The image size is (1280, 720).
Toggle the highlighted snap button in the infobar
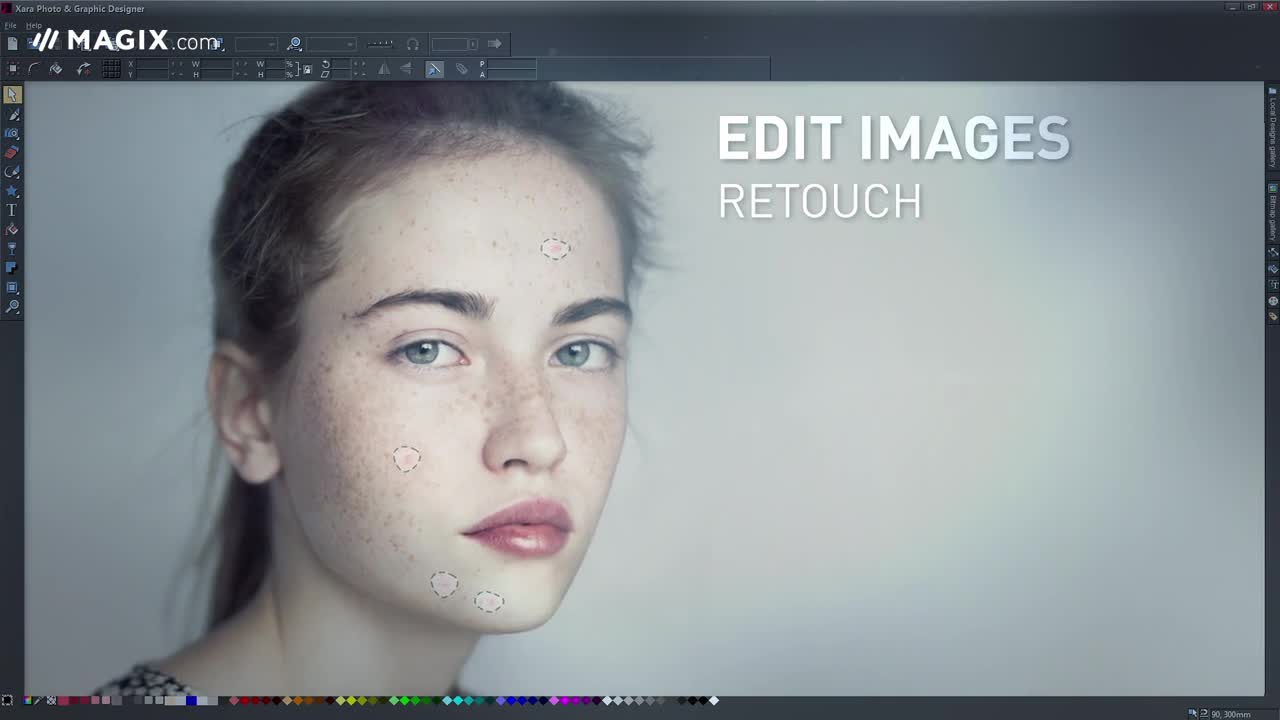[x=434, y=69]
